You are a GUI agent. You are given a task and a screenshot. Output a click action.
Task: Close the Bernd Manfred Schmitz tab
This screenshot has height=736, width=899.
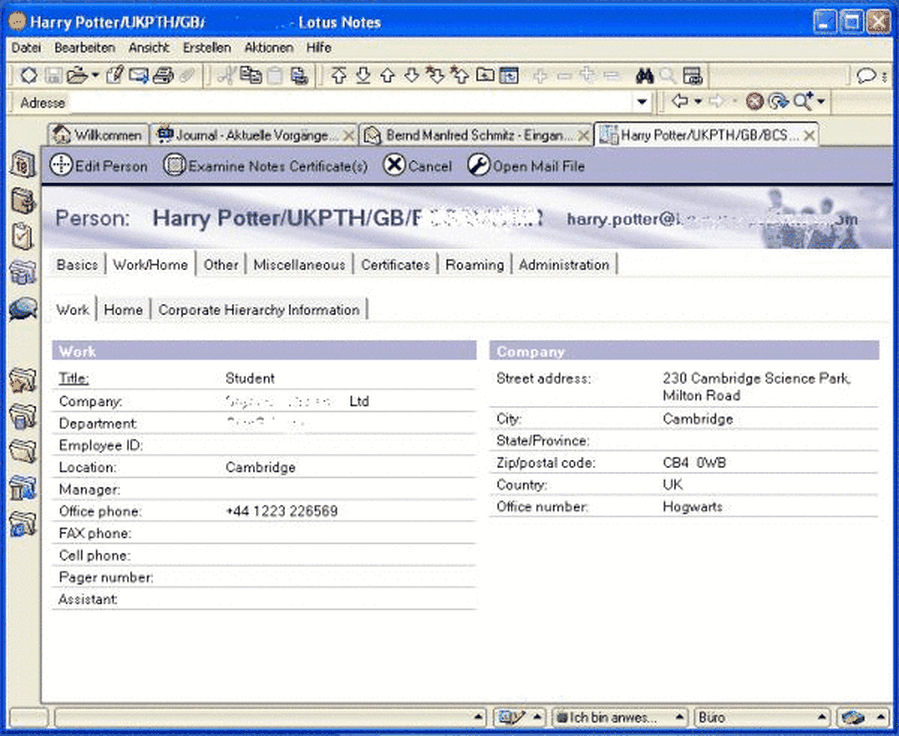click(x=583, y=136)
